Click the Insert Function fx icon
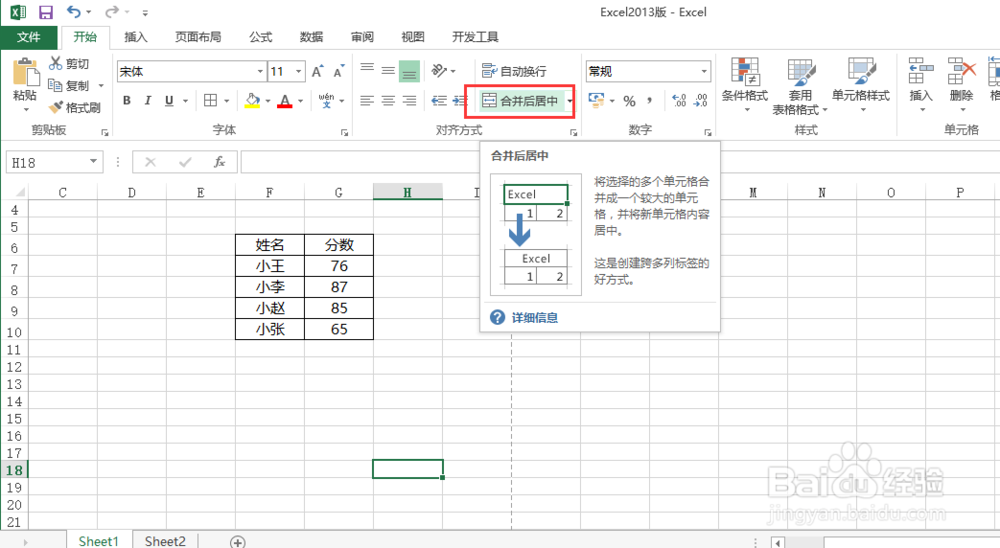 [x=219, y=162]
